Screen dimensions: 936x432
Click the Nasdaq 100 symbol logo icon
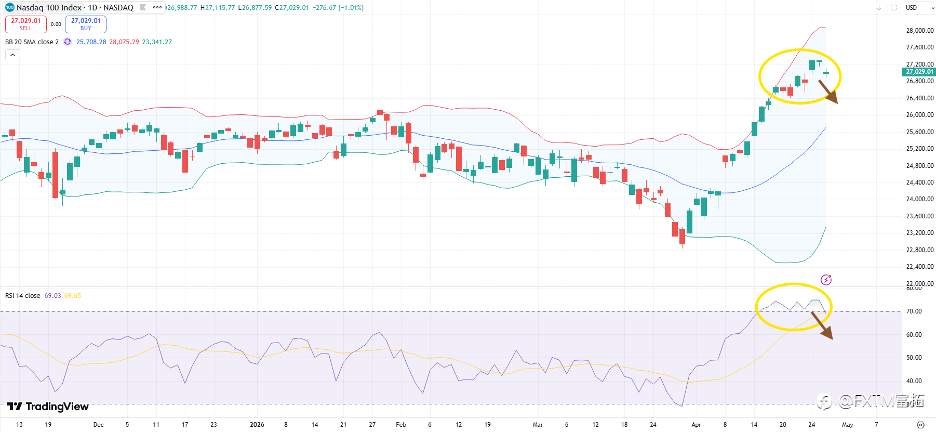(x=10, y=7)
